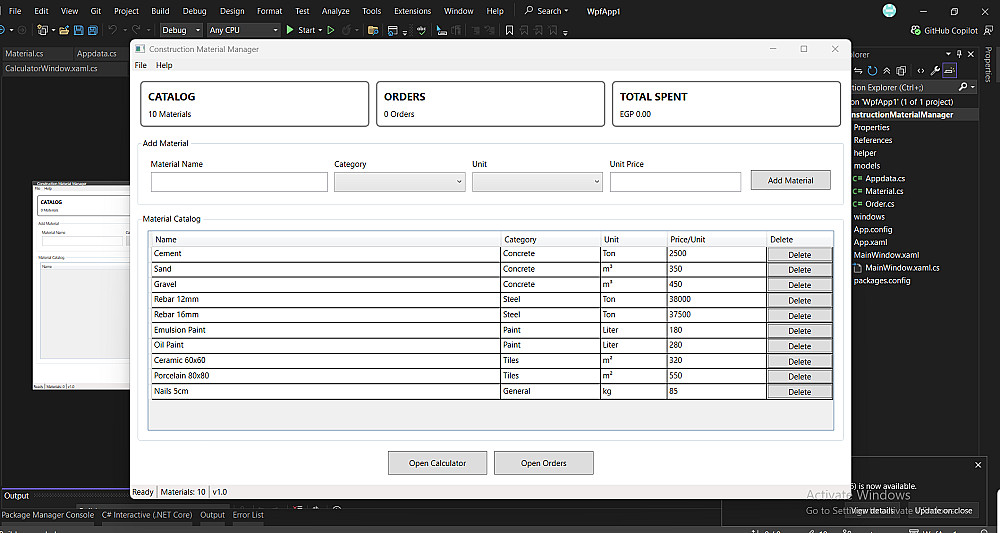Viewport: 1000px width, 533px height.
Task: Expand the Any CPU platform dropdown
Action: (x=242, y=30)
